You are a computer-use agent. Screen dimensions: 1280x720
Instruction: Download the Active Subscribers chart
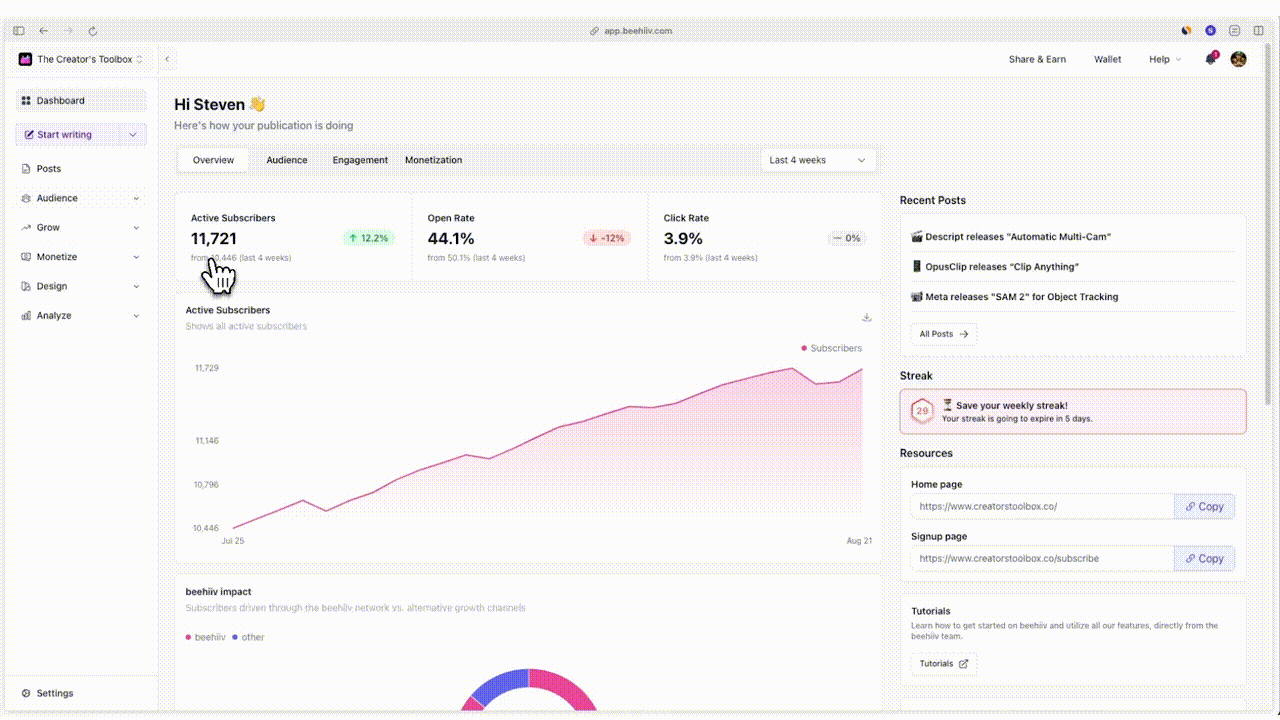pos(866,317)
